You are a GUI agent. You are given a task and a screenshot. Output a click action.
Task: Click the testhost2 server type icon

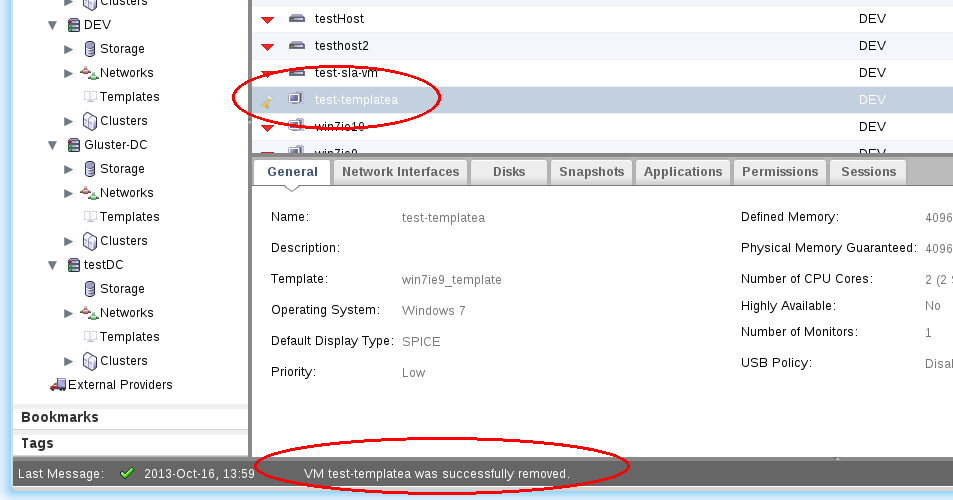coord(296,46)
